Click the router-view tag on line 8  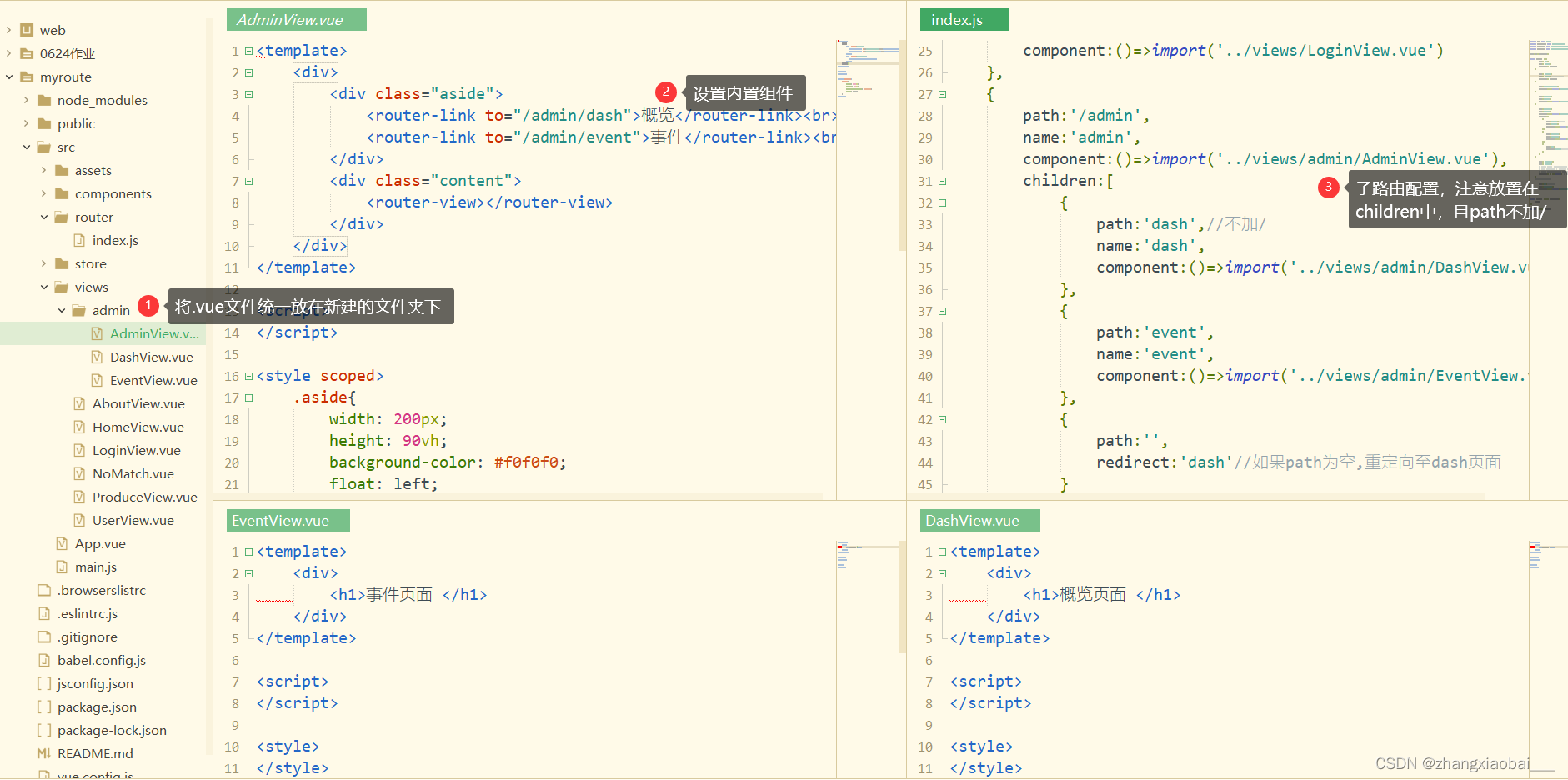[489, 202]
